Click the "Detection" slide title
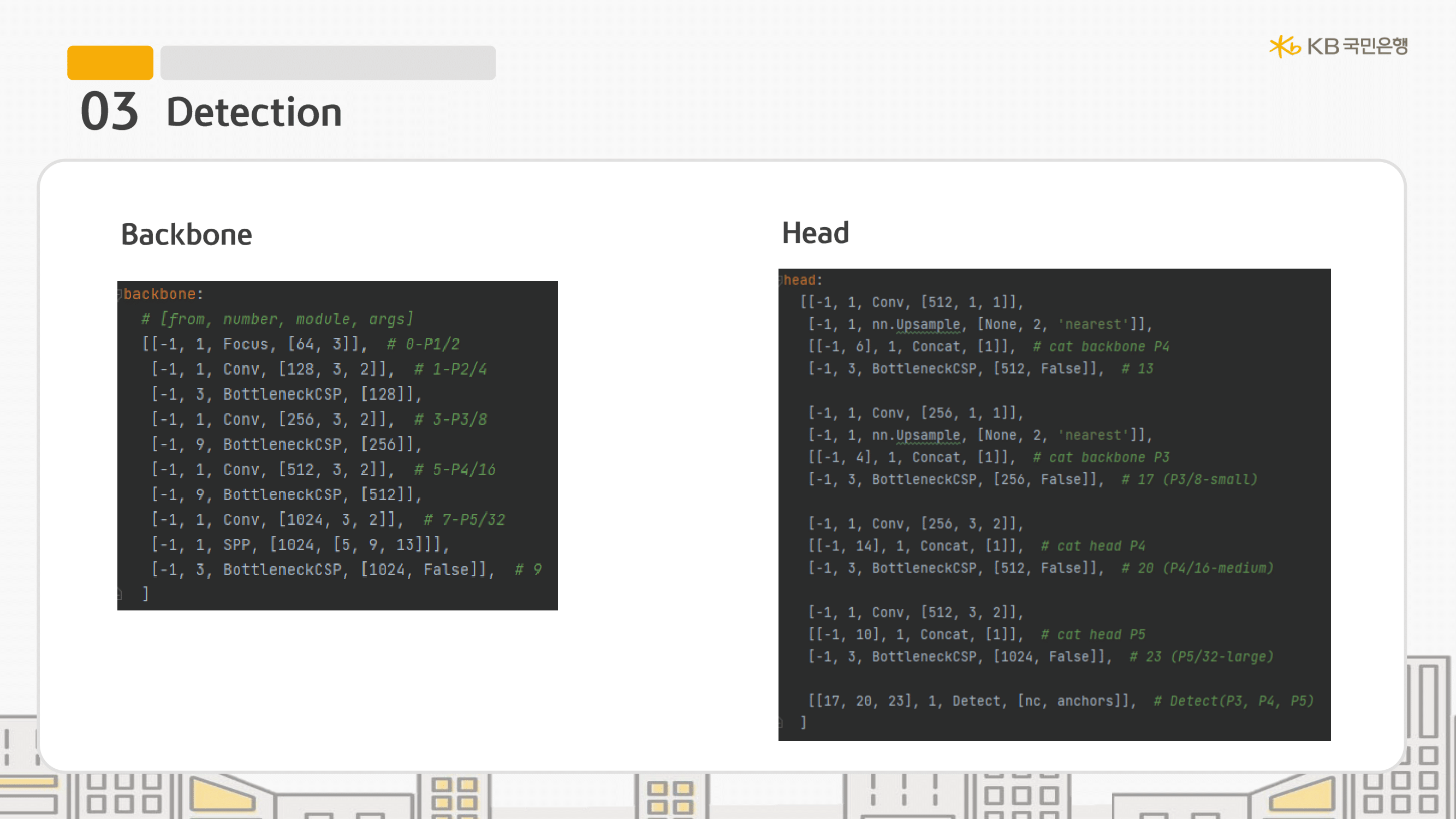Viewport: 1456px width, 819px height. 254,112
